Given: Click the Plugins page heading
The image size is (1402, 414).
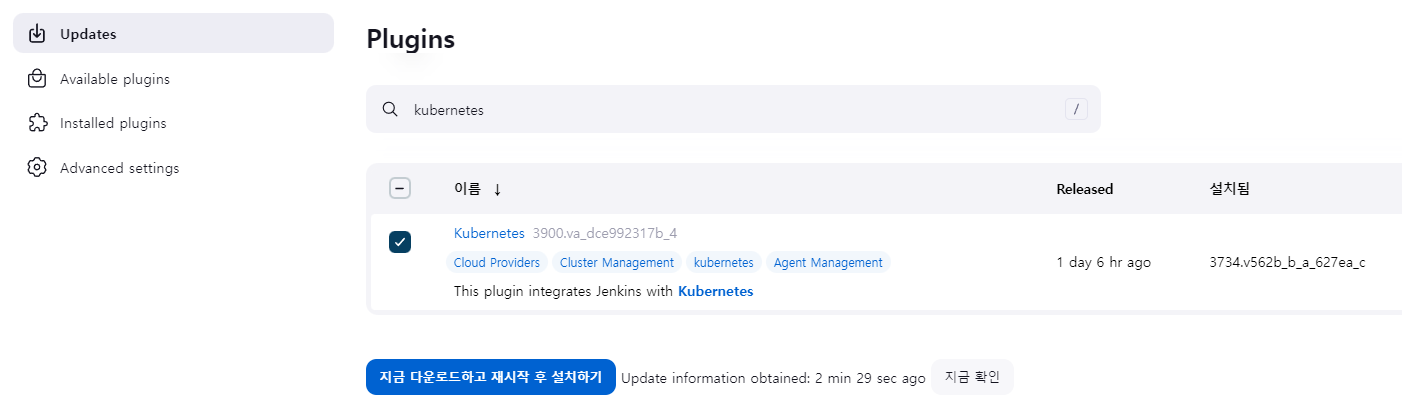Looking at the screenshot, I should pyautogui.click(x=411, y=39).
